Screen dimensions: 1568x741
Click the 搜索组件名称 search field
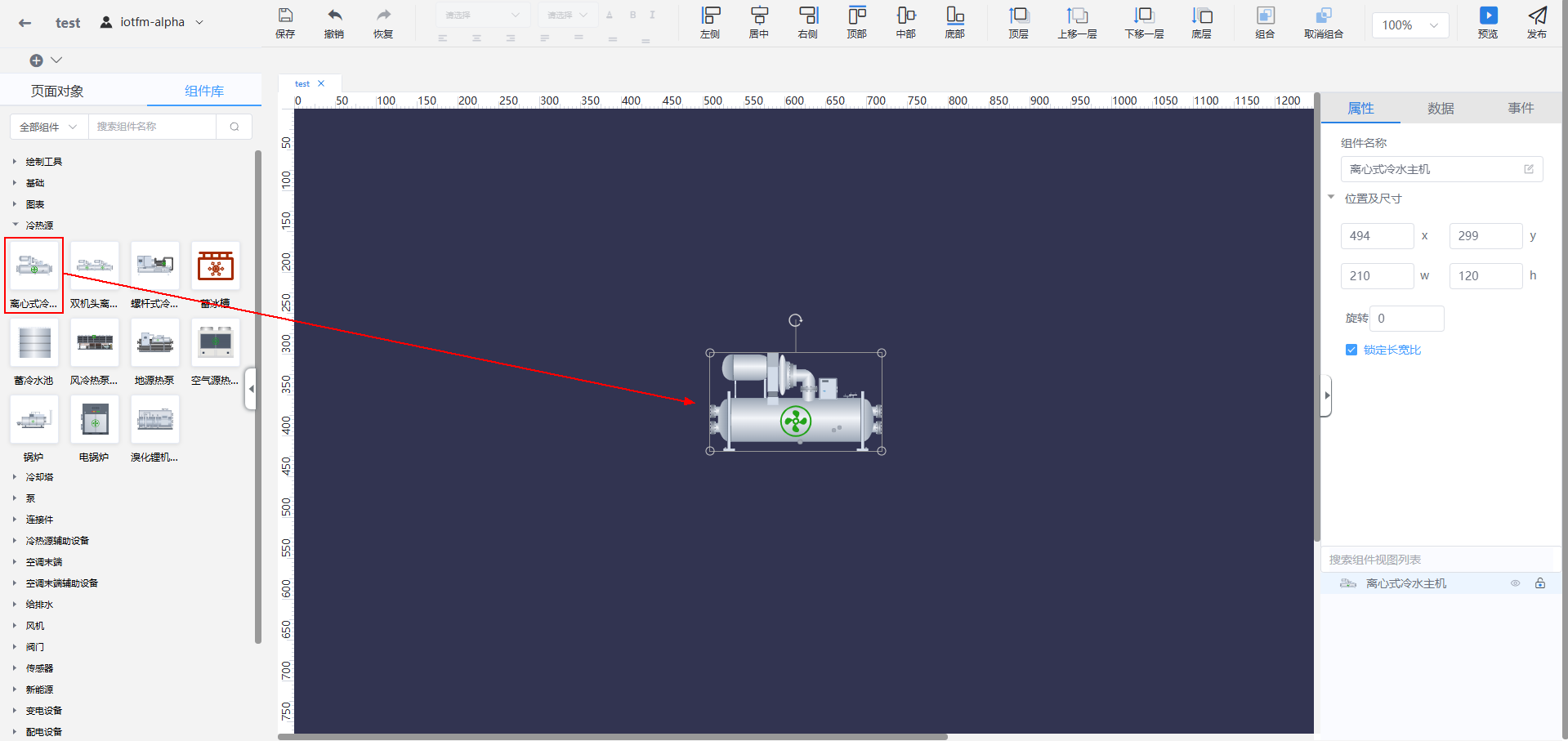pos(152,127)
